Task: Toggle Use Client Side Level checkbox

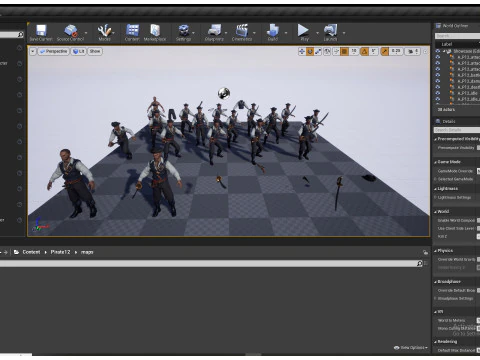Action: pyautogui.click(x=478, y=228)
